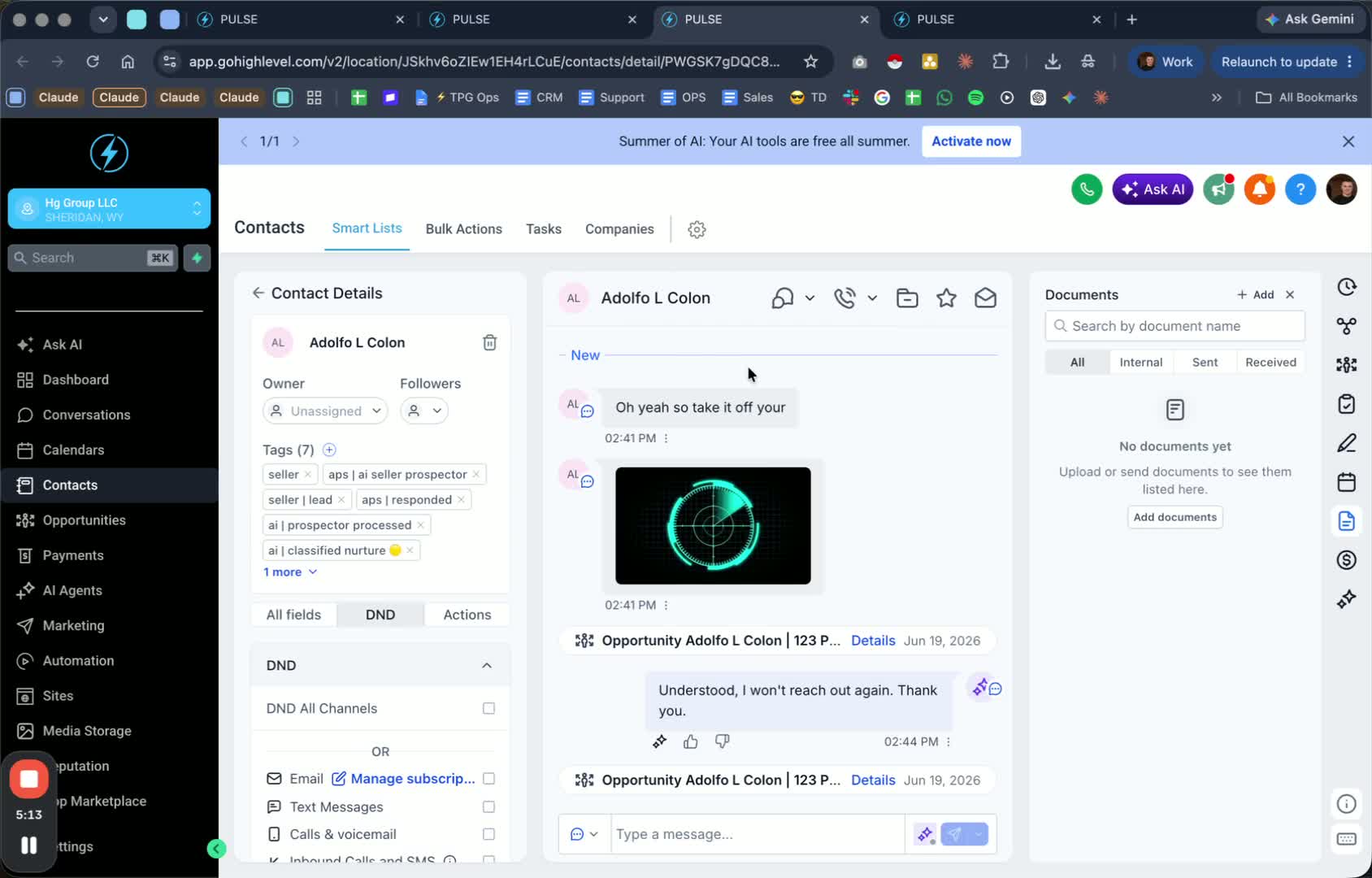Viewport: 1372px width, 878px height.
Task: Add a tag with plus icon
Action: (329, 450)
